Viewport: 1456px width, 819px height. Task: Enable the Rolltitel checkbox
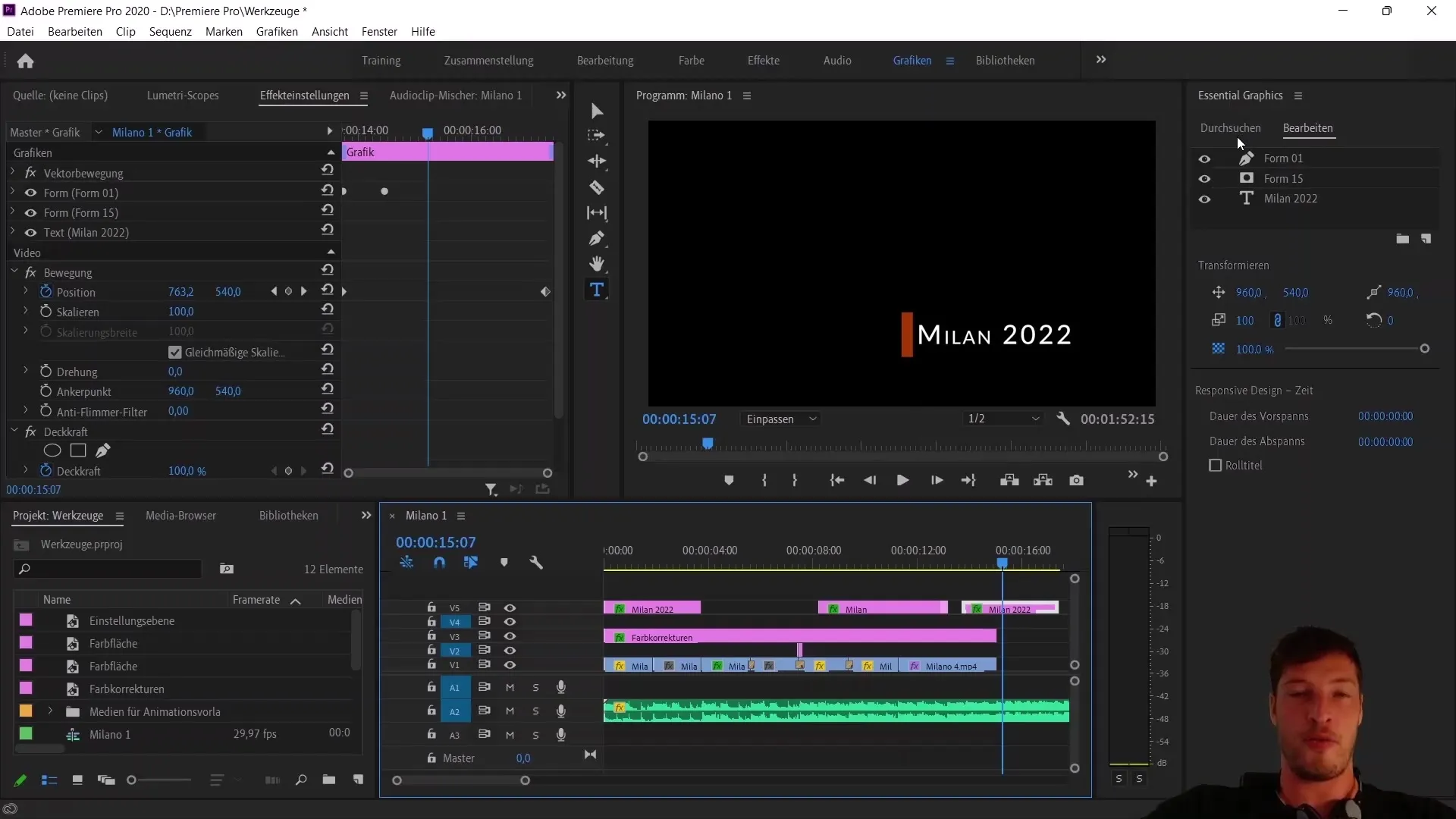coord(1215,465)
